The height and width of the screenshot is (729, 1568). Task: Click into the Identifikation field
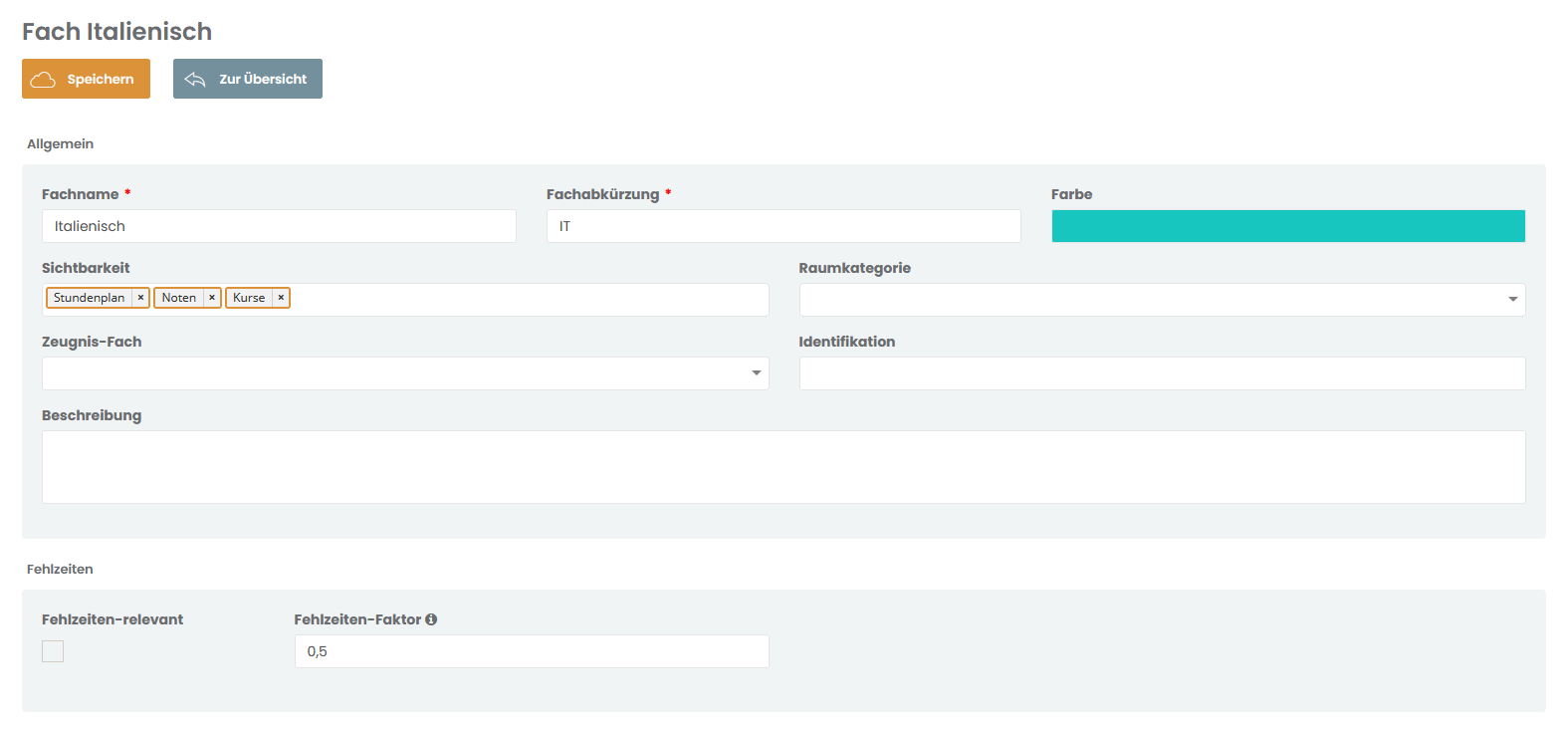pyautogui.click(x=1162, y=373)
